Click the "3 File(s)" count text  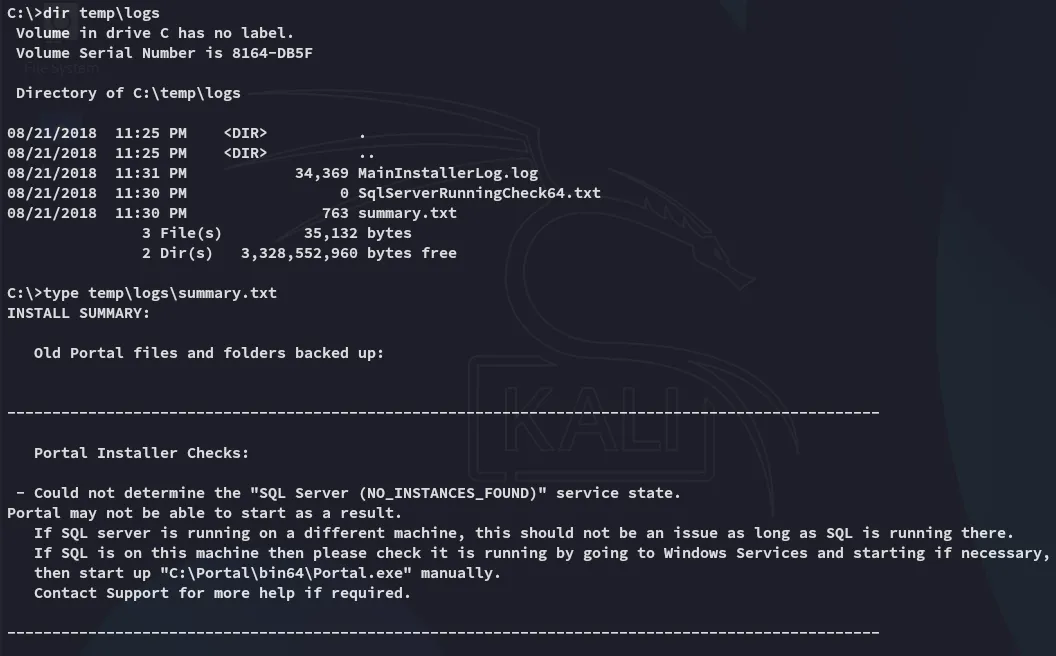tap(182, 233)
